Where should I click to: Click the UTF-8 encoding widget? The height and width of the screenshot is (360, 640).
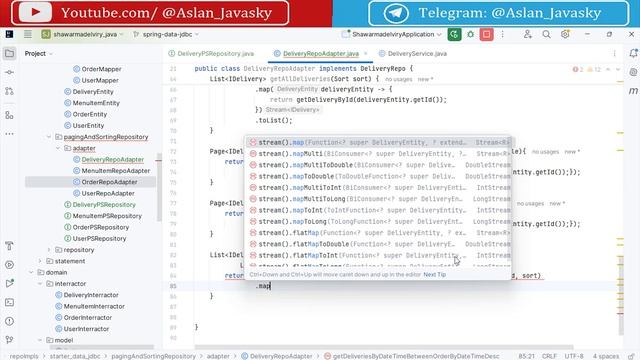point(574,356)
